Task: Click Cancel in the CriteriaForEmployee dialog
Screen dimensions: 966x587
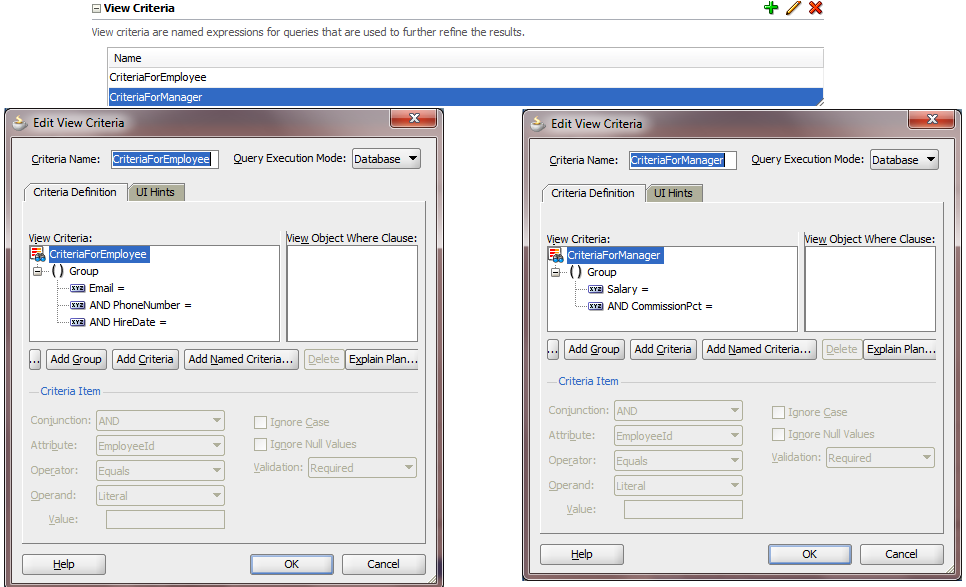Action: [x=383, y=564]
